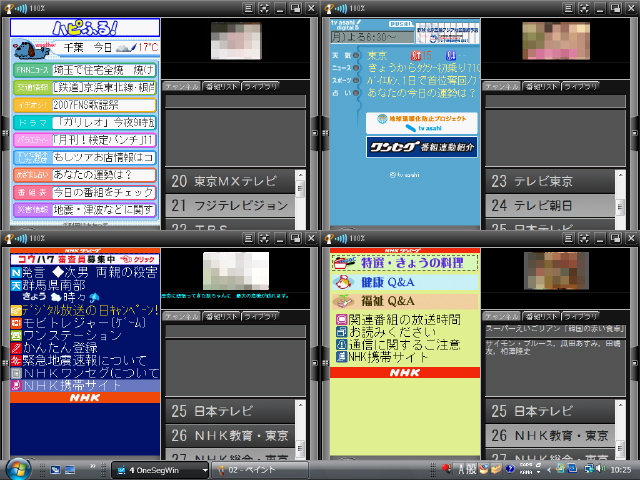The height and width of the screenshot is (480, 640).
Task: Select the スポーツ bullet in tv asahi panel
Action: point(356,80)
